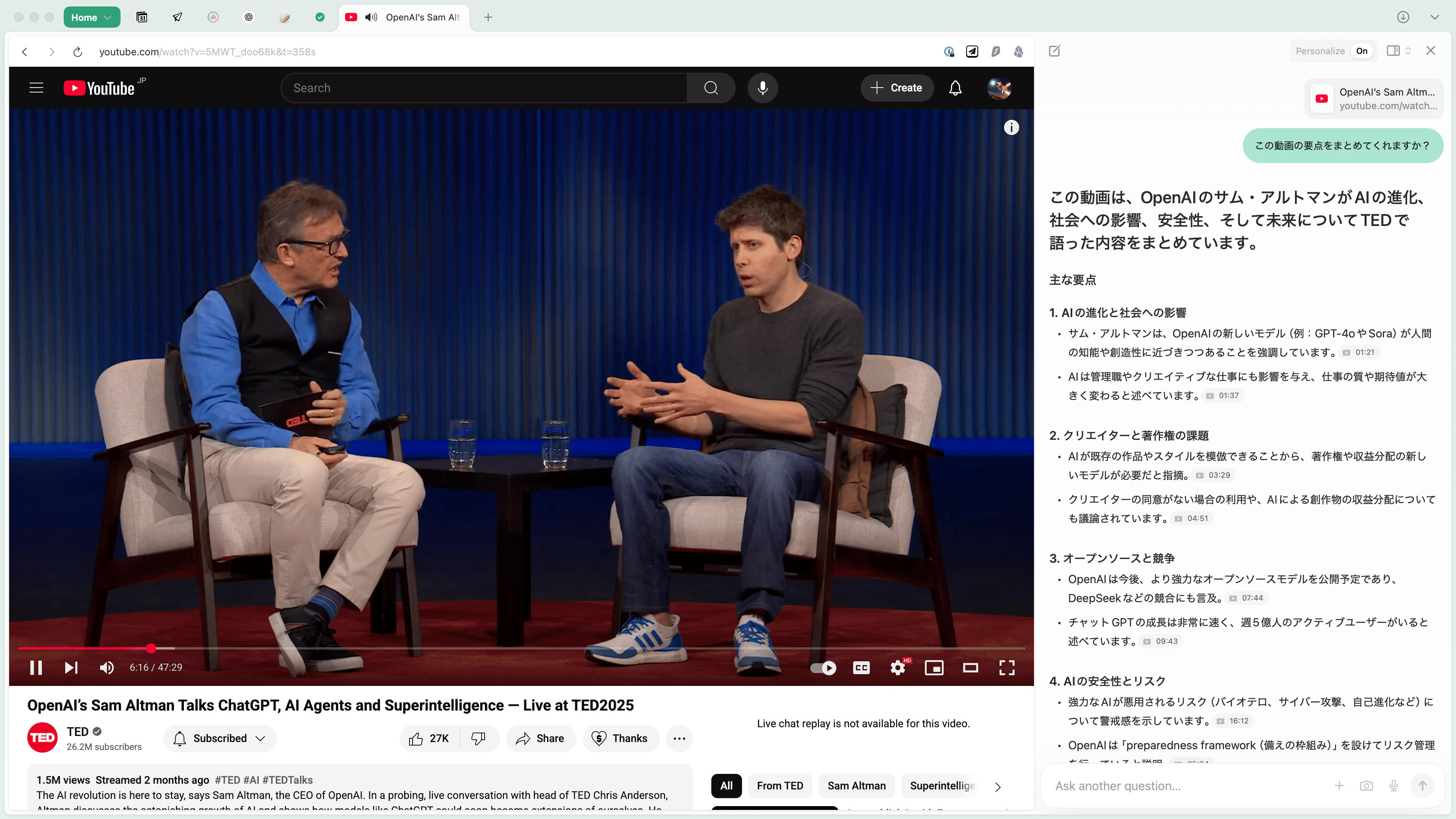Click the Share button
This screenshot has height=819, width=1456.
[x=540, y=738]
